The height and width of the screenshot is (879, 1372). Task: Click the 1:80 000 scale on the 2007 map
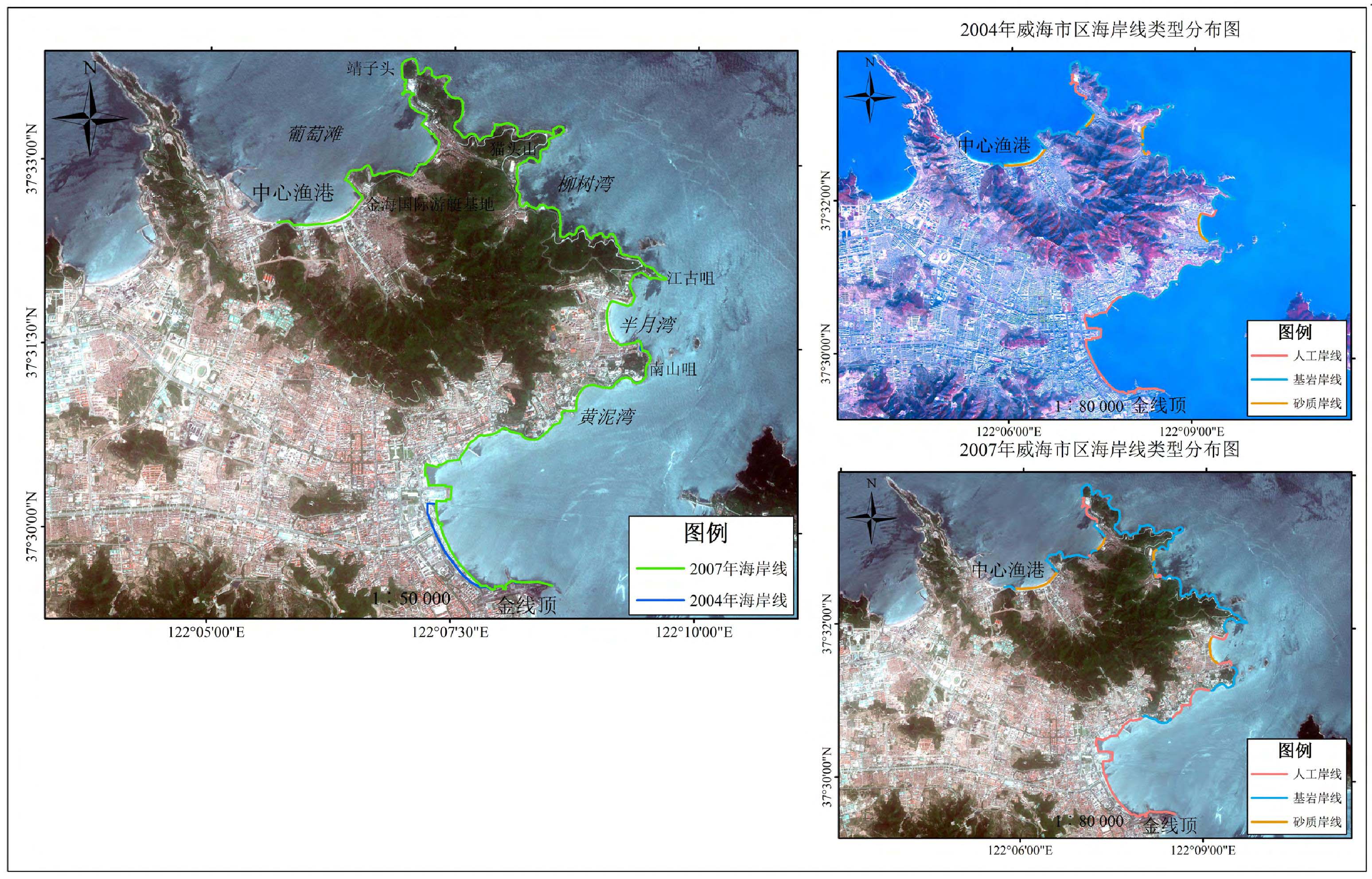click(x=1088, y=821)
